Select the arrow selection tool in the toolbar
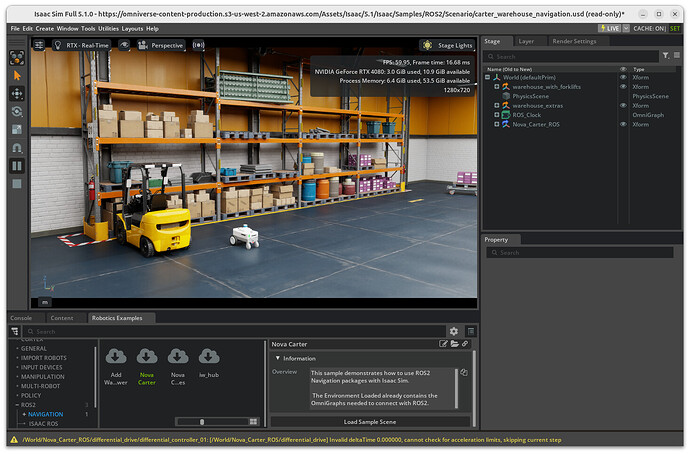Screen dimensions: 690x454 17,75
